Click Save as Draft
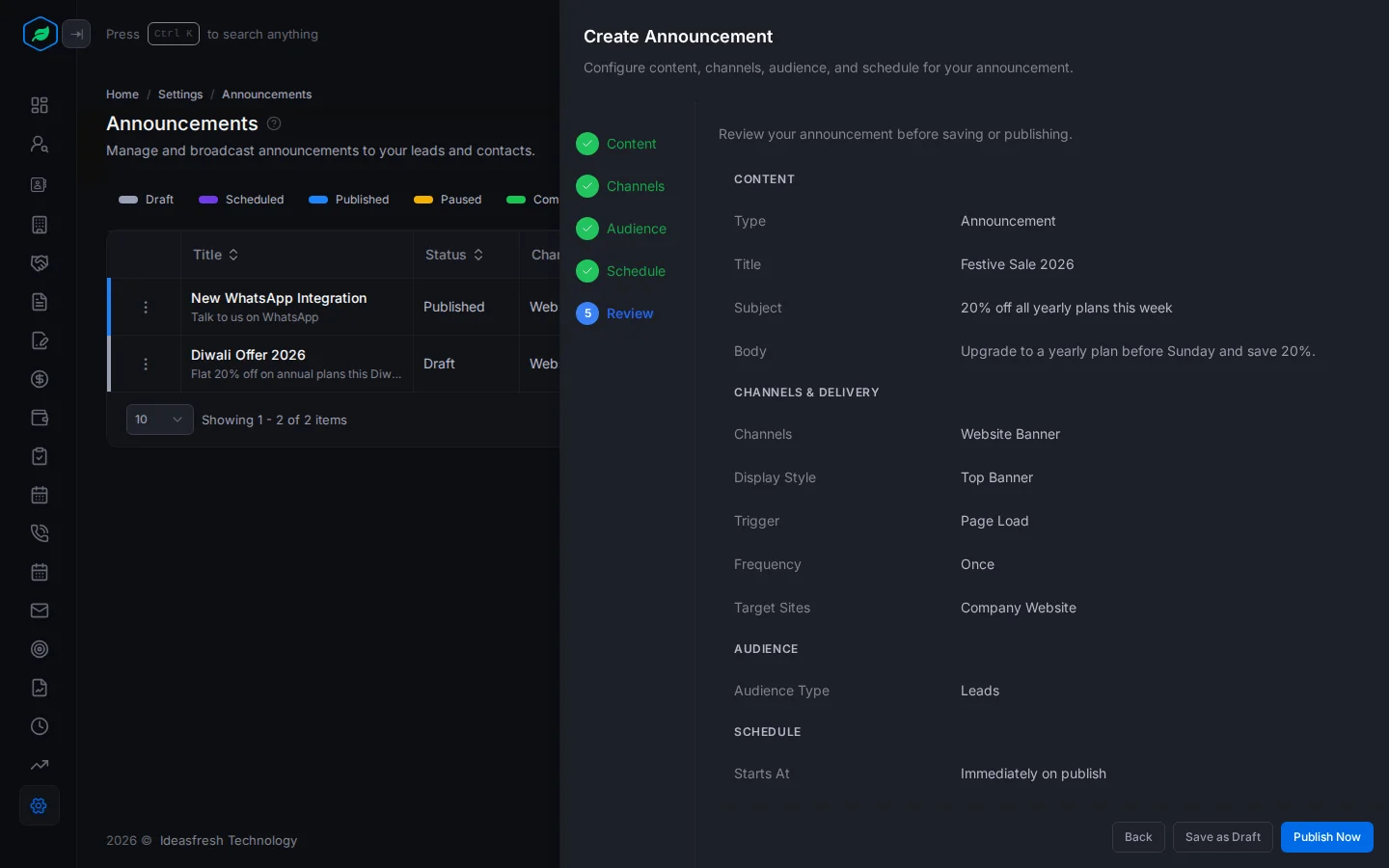 click(1223, 837)
